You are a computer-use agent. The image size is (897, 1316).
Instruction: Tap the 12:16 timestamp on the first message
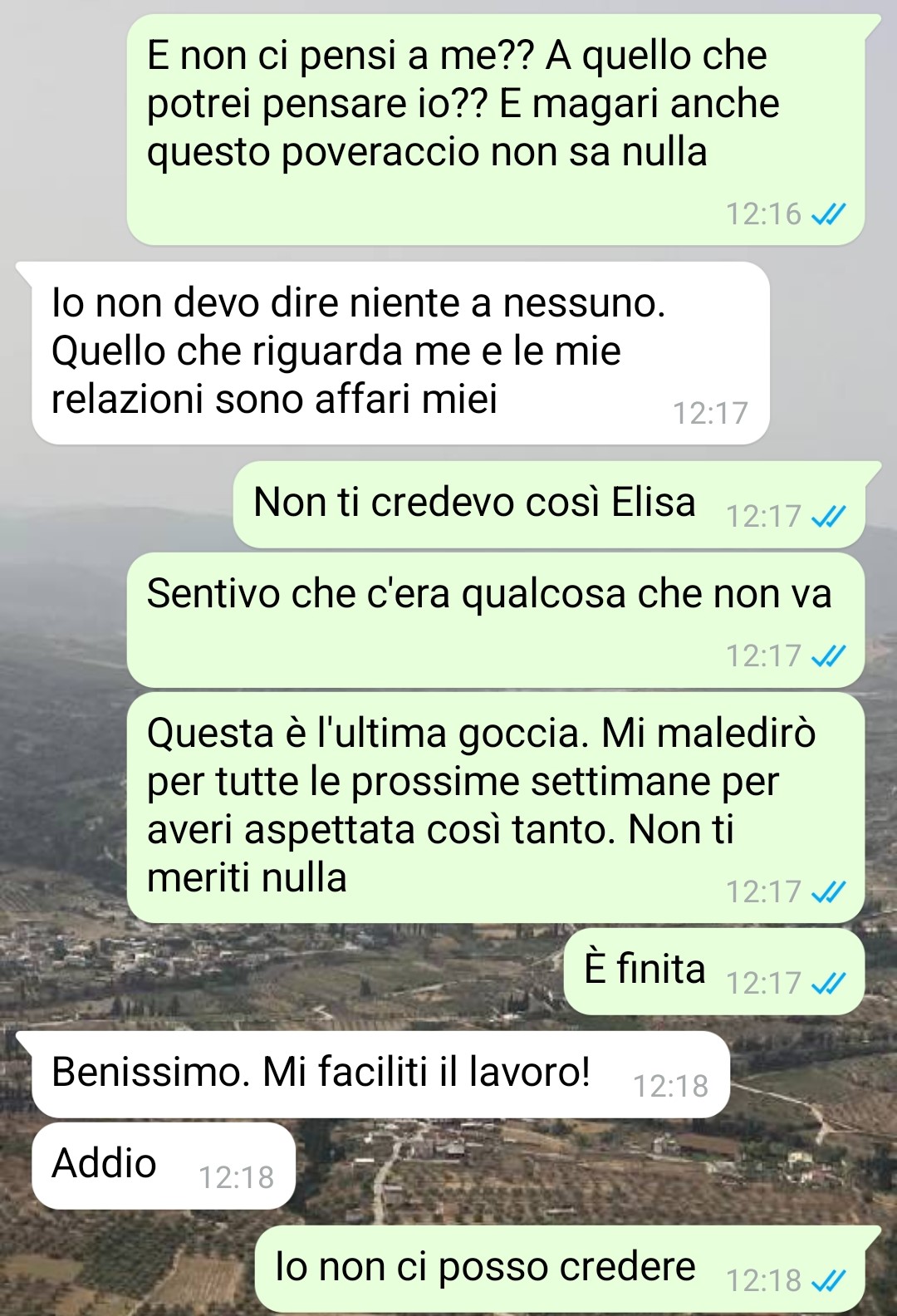764,215
